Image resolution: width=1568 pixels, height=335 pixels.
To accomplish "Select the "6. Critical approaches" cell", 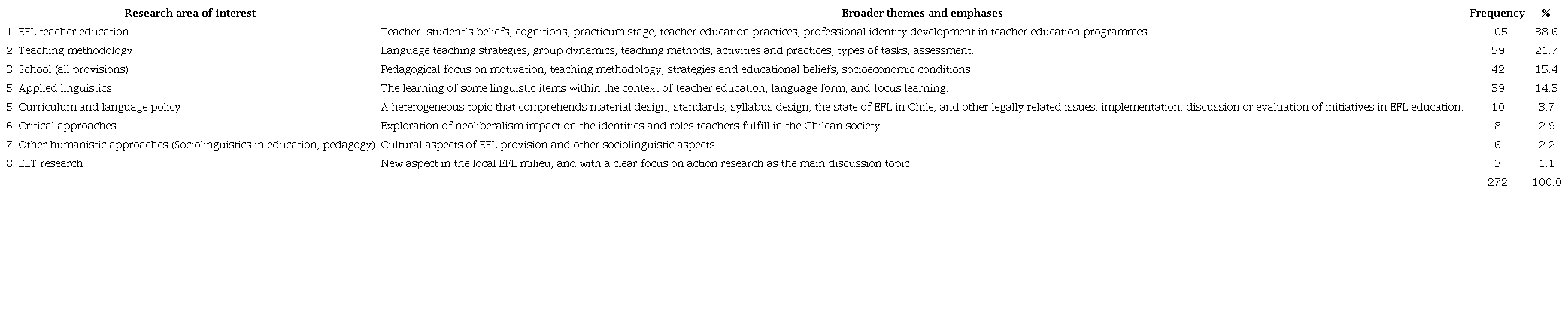I will [x=61, y=126].
